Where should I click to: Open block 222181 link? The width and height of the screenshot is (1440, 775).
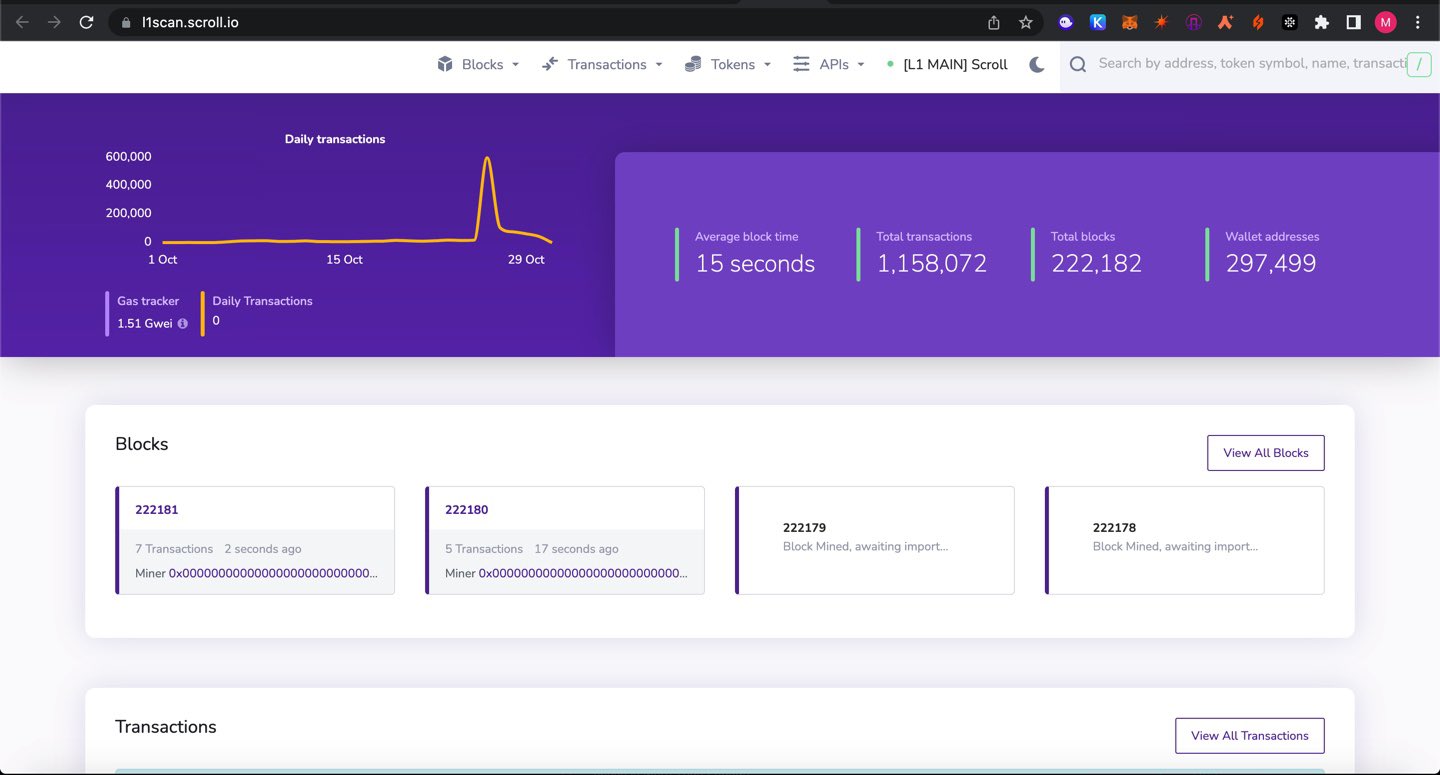[x=156, y=509]
